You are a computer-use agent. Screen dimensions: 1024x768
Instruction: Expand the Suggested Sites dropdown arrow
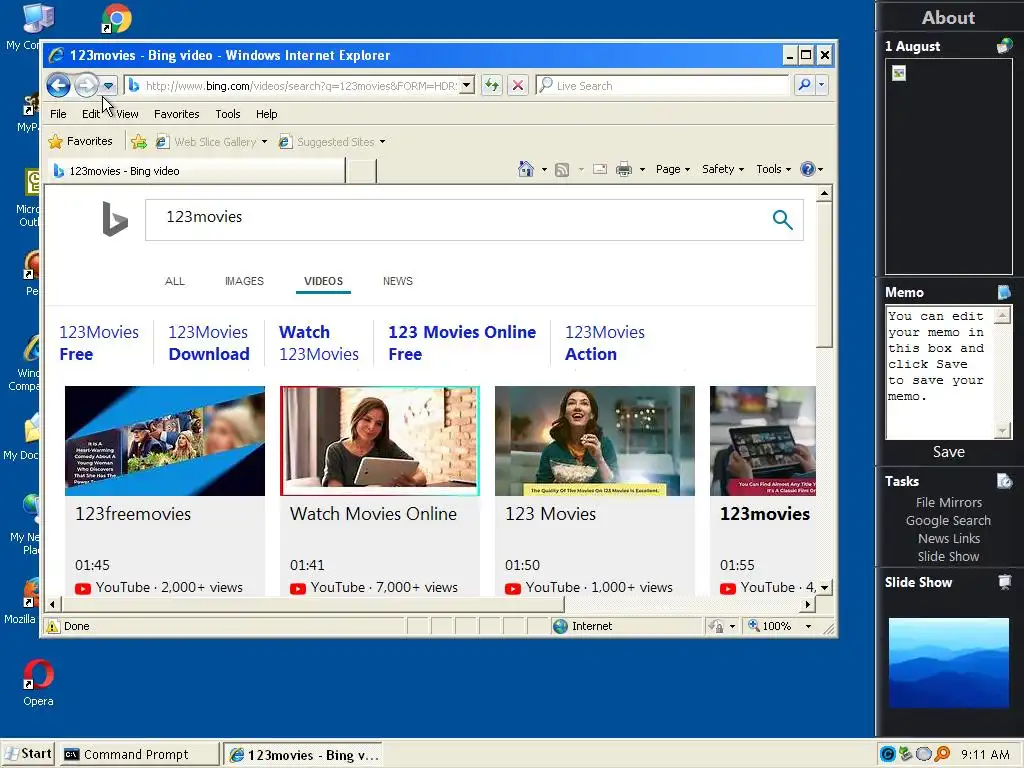(x=383, y=142)
